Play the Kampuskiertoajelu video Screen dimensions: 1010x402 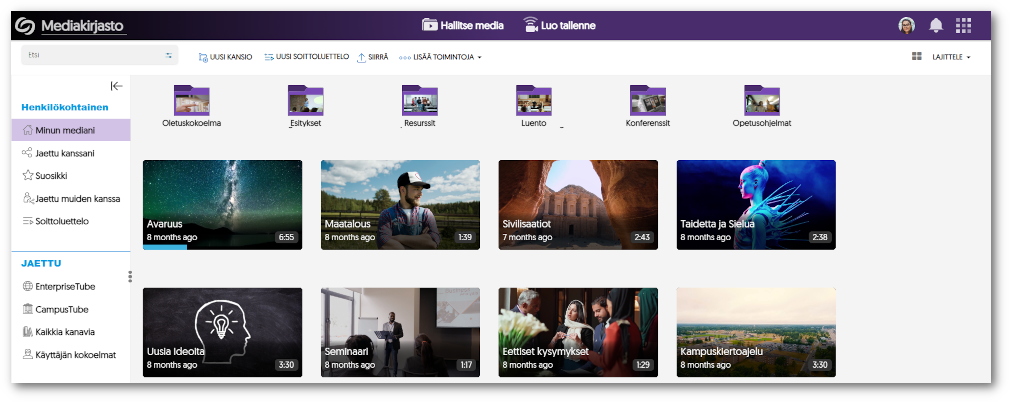coord(756,332)
